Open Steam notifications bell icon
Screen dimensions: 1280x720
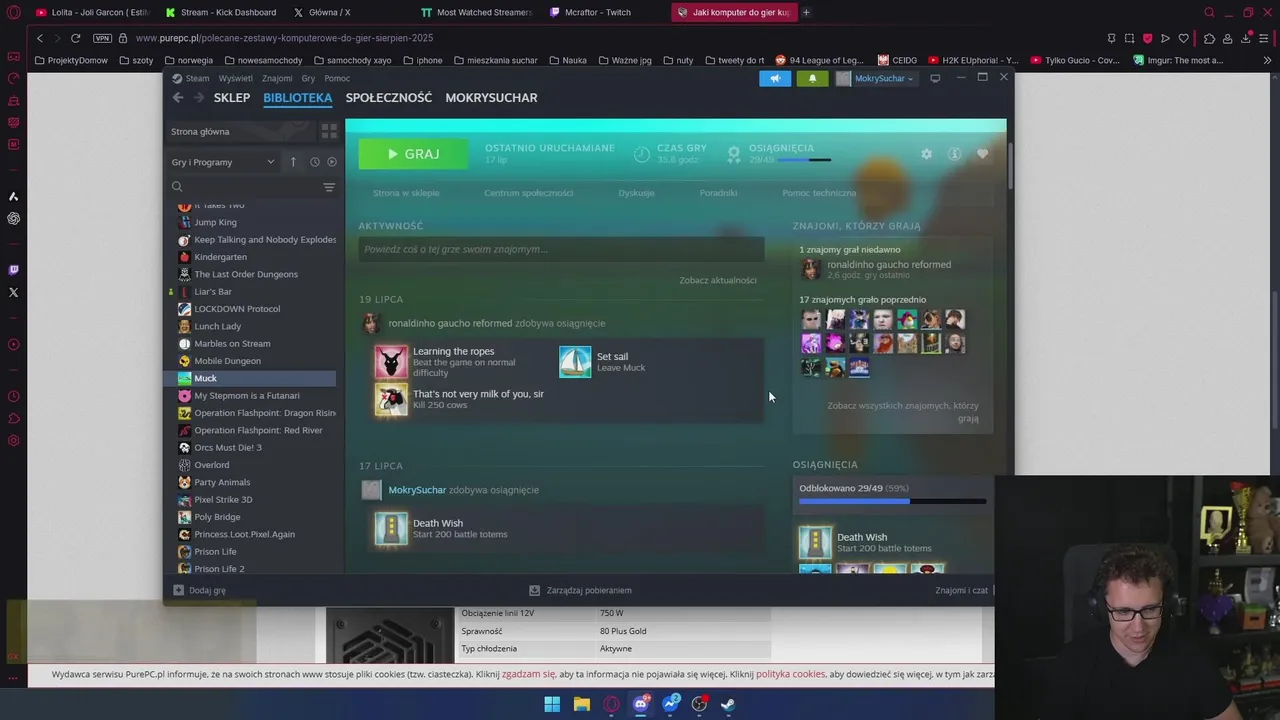click(812, 78)
